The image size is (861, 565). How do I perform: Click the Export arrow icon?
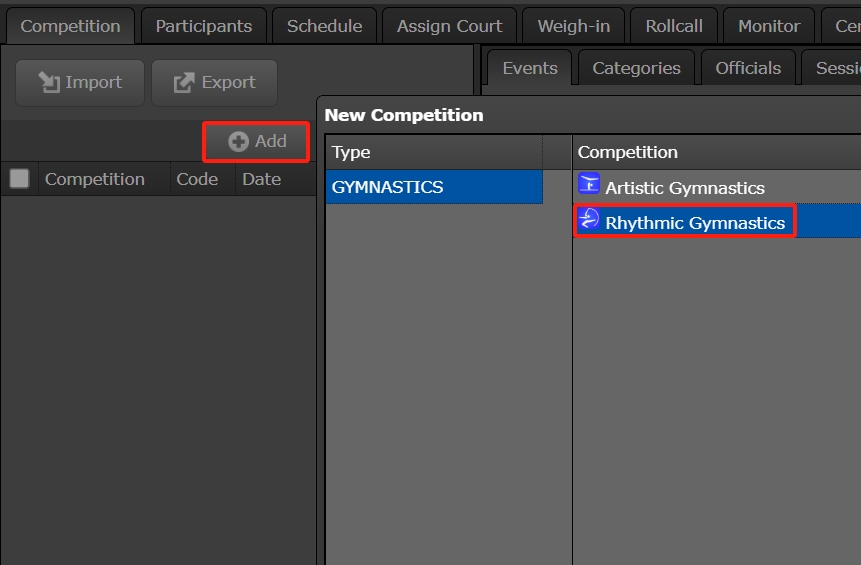184,83
